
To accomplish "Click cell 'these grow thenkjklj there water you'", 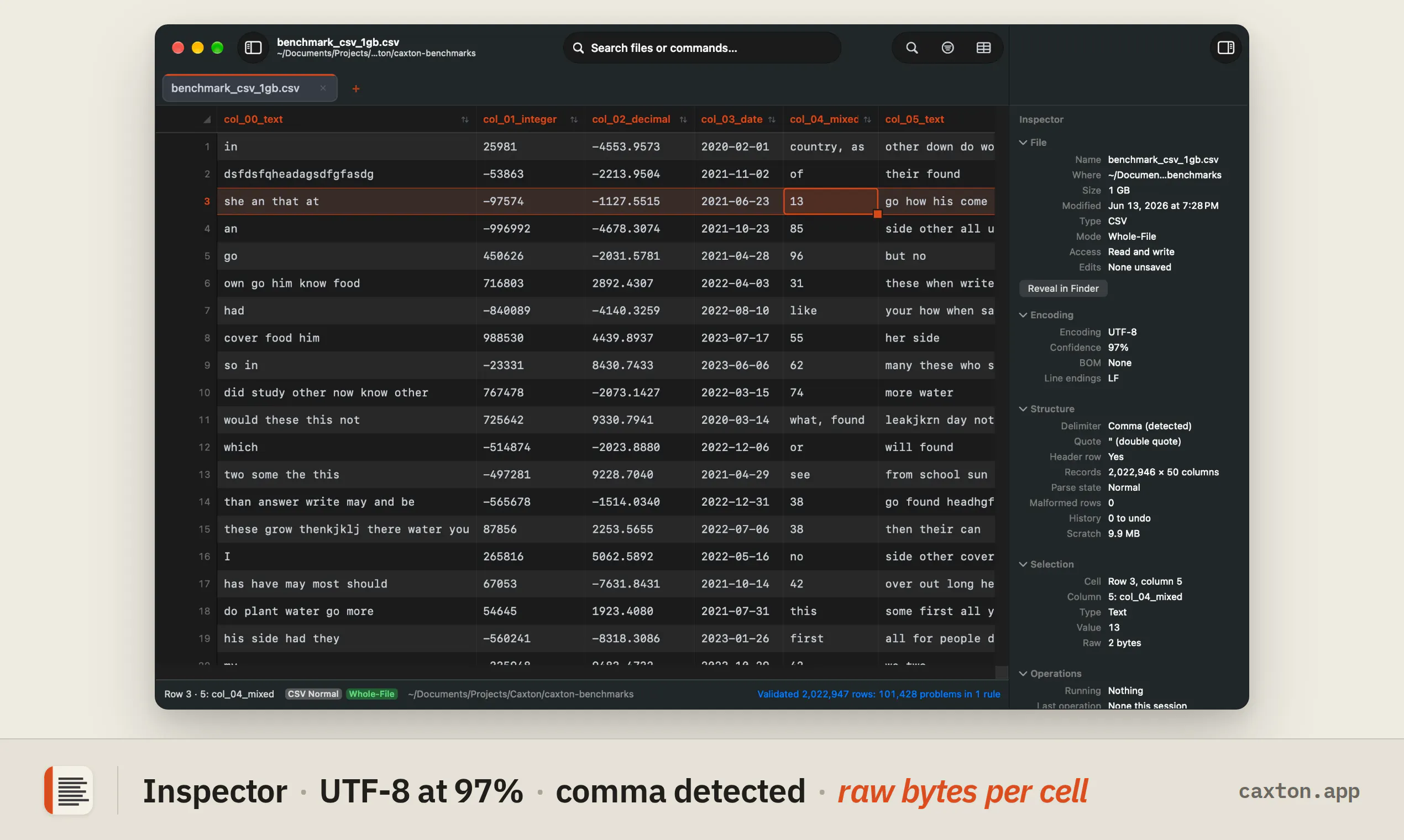I will (x=347, y=529).
